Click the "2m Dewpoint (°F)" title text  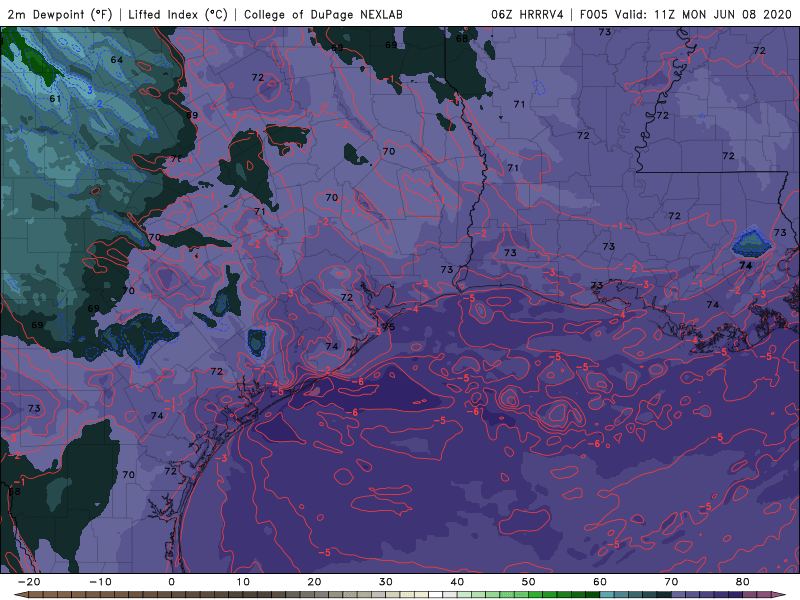click(60, 15)
